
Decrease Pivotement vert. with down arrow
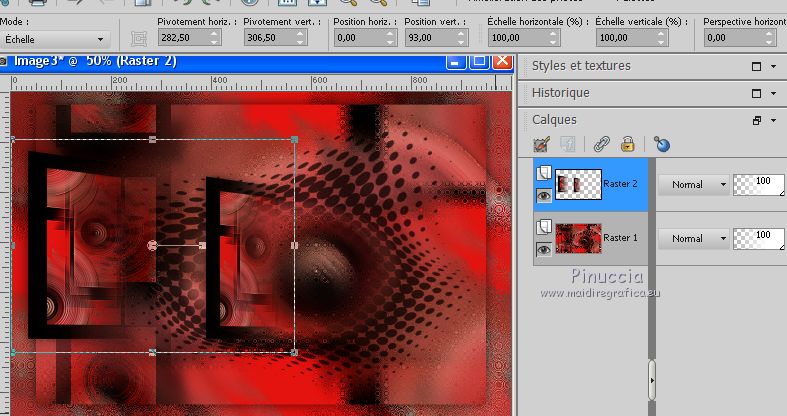point(301,42)
